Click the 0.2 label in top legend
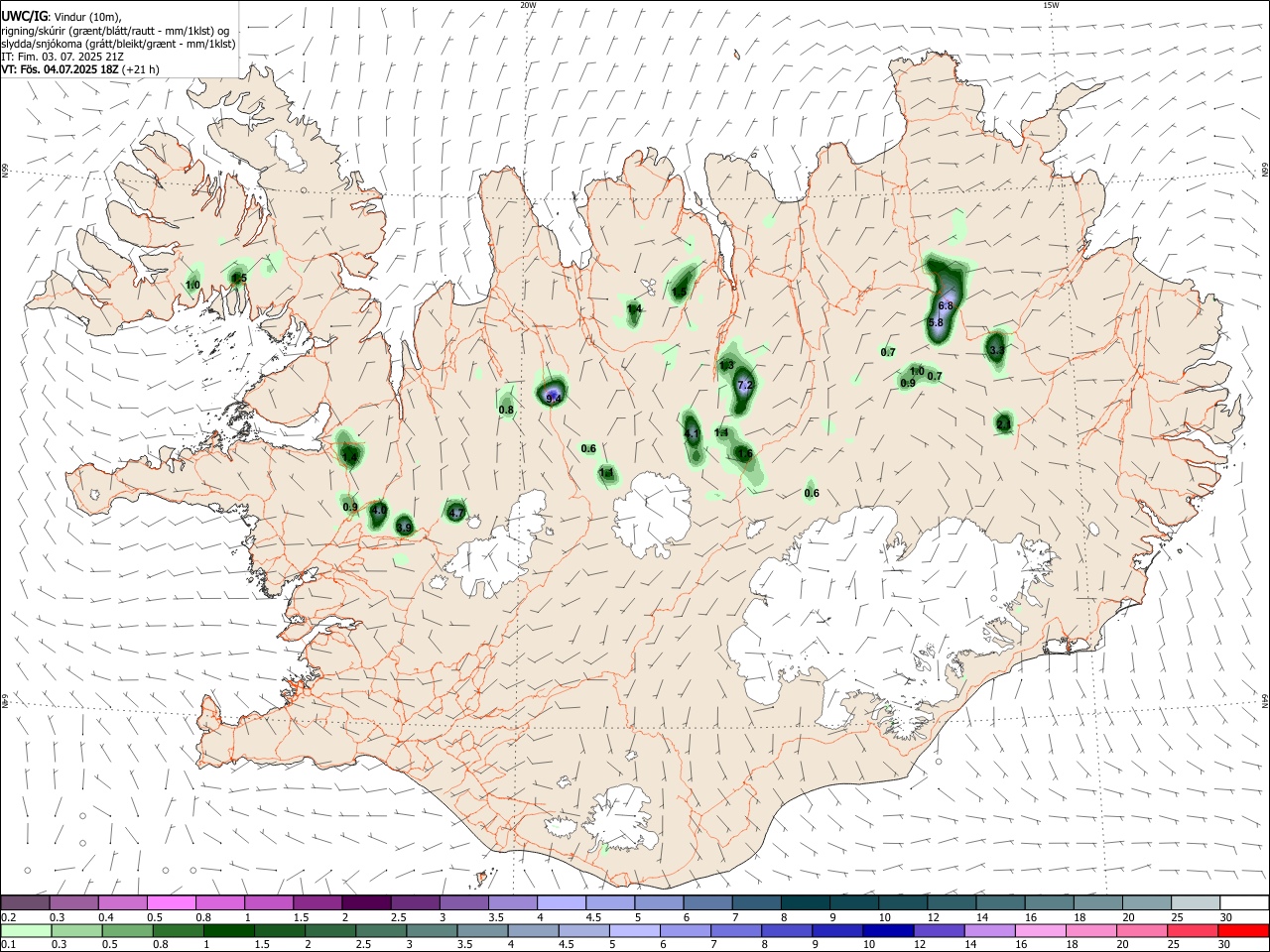1270x952 pixels. pos(8,917)
